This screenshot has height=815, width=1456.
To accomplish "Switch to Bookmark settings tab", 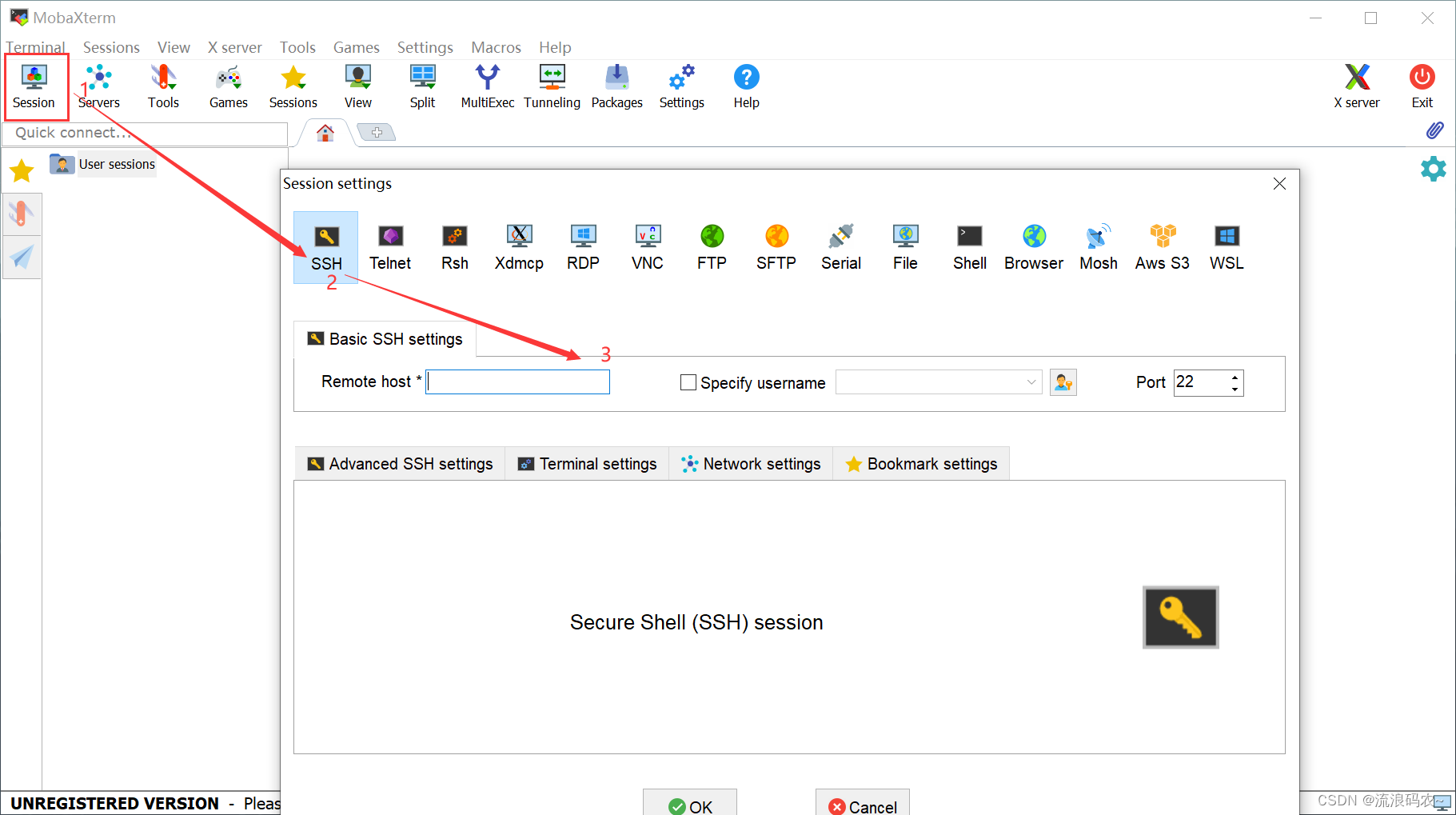I will (x=921, y=464).
